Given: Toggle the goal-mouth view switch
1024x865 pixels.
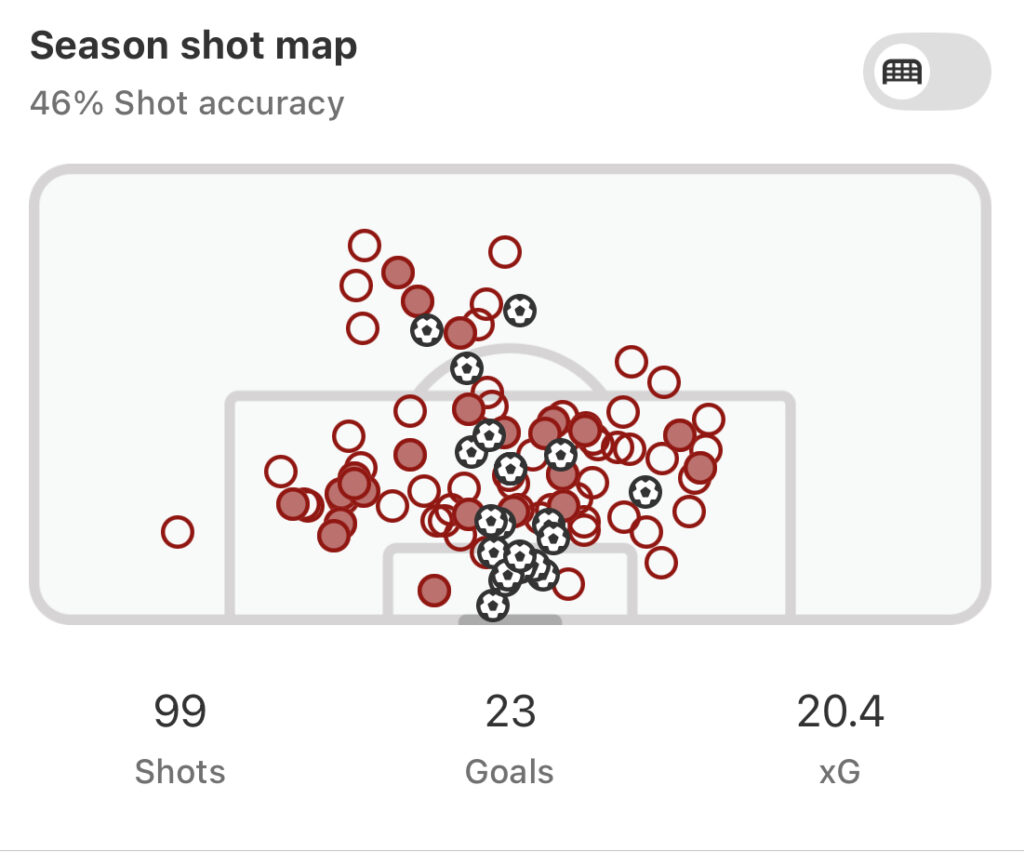Looking at the screenshot, I should coord(926,72).
